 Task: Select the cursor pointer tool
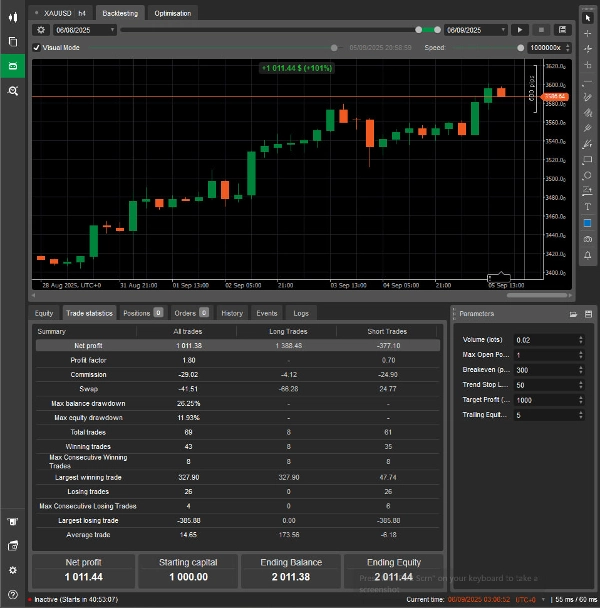[x=588, y=18]
